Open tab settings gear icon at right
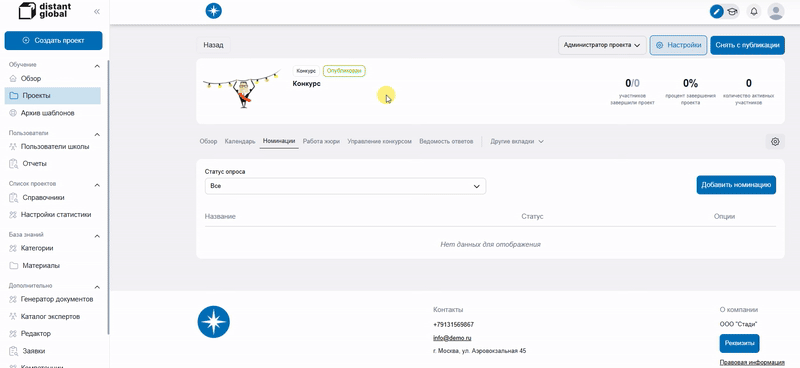The height and width of the screenshot is (368, 800). (x=775, y=142)
